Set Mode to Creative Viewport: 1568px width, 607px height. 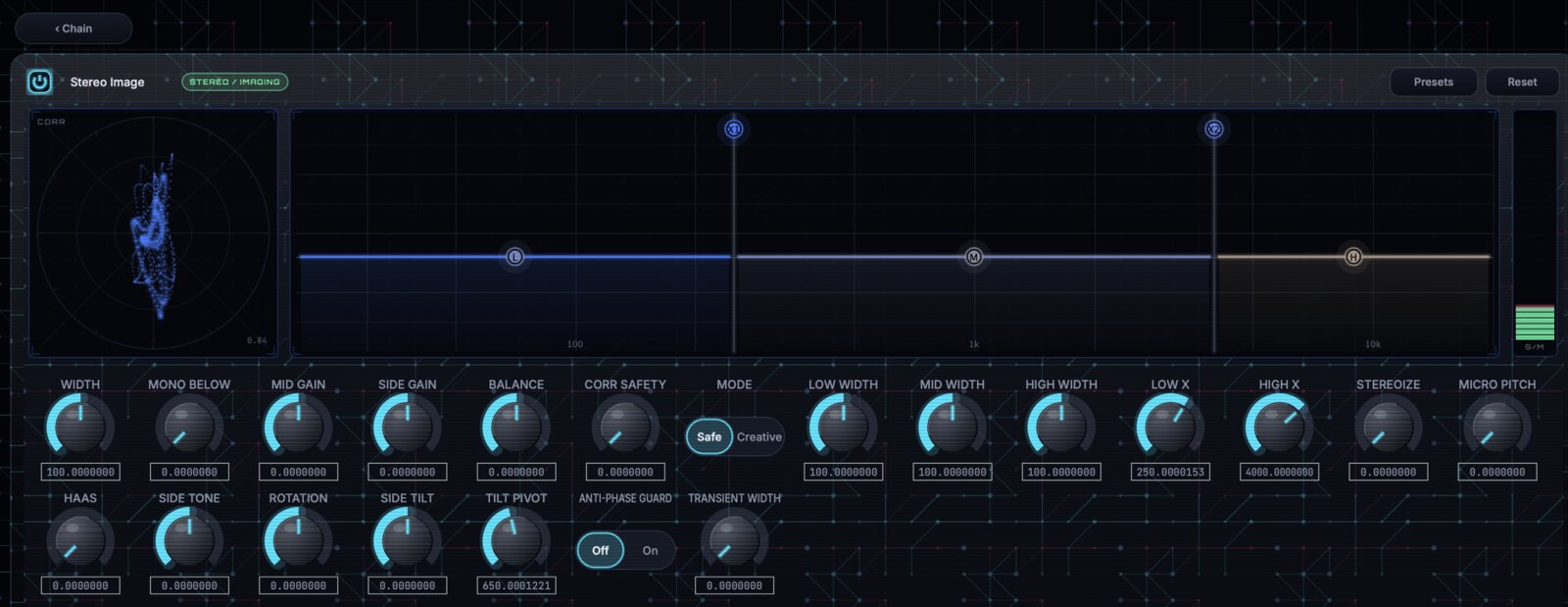click(x=759, y=436)
